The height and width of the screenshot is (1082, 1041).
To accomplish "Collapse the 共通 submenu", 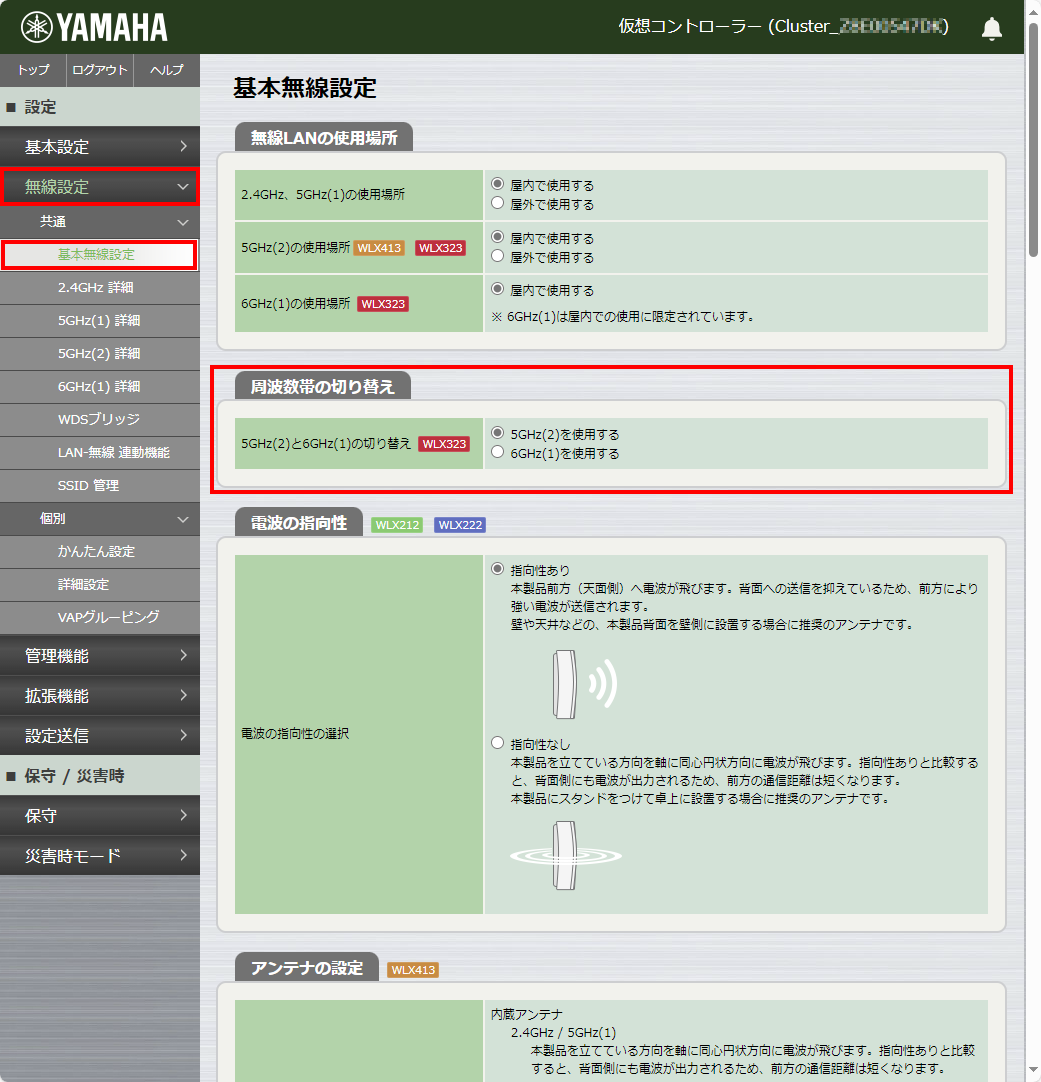I will point(99,221).
